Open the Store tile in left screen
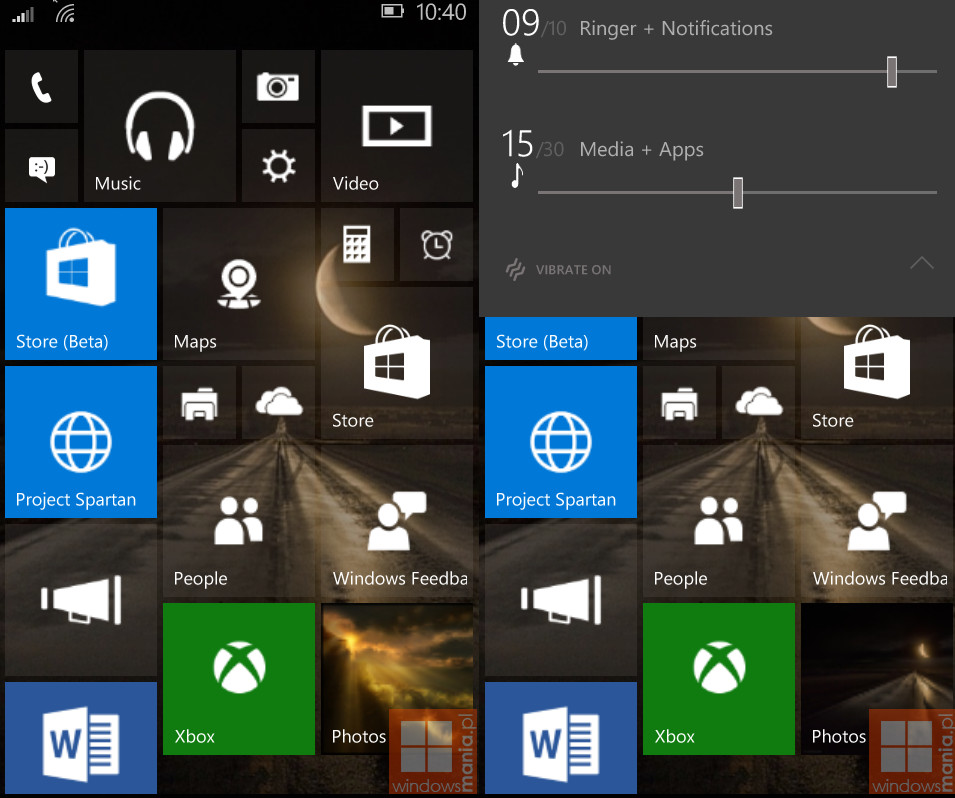This screenshot has height=798, width=955. [397, 363]
